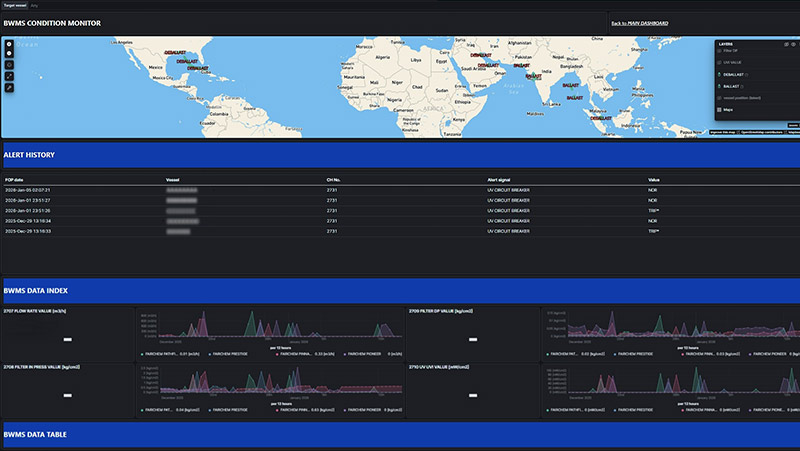This screenshot has height=451, width=800.
Task: Zoom out on the map
Action: pos(9,54)
